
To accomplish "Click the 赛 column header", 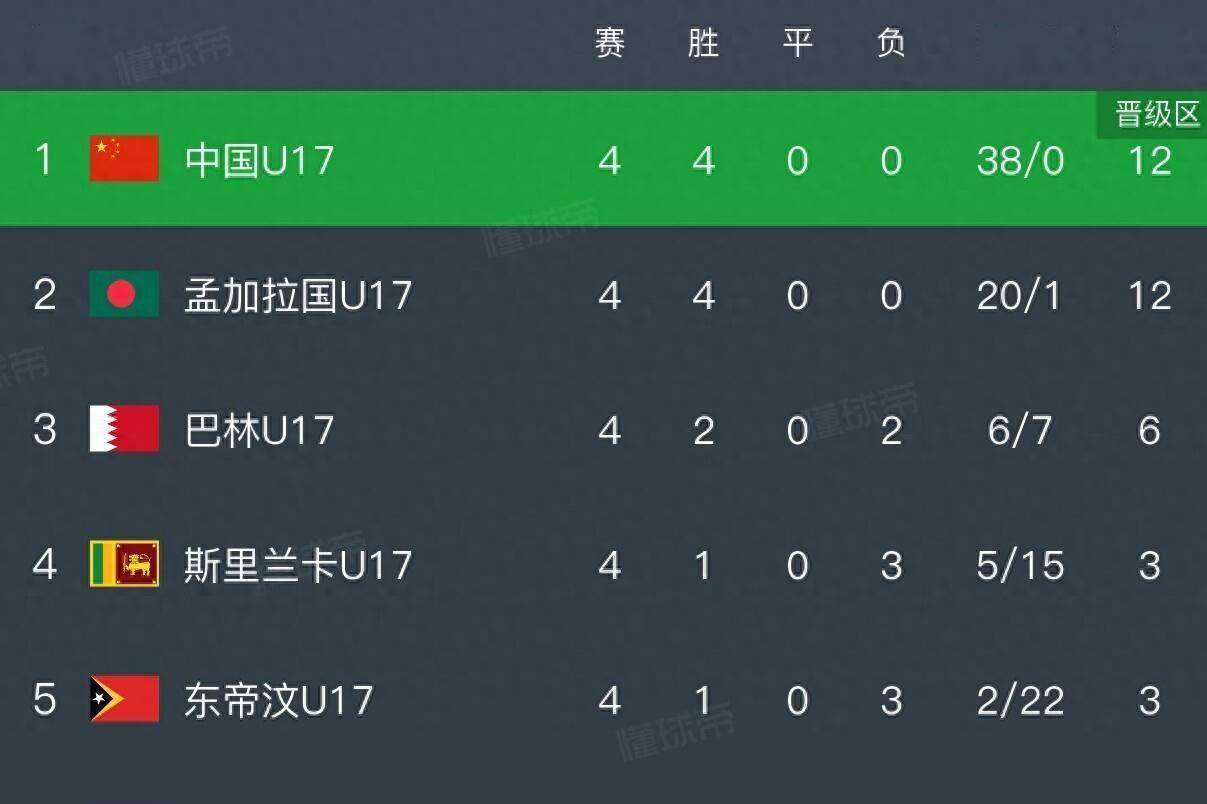I will [610, 43].
